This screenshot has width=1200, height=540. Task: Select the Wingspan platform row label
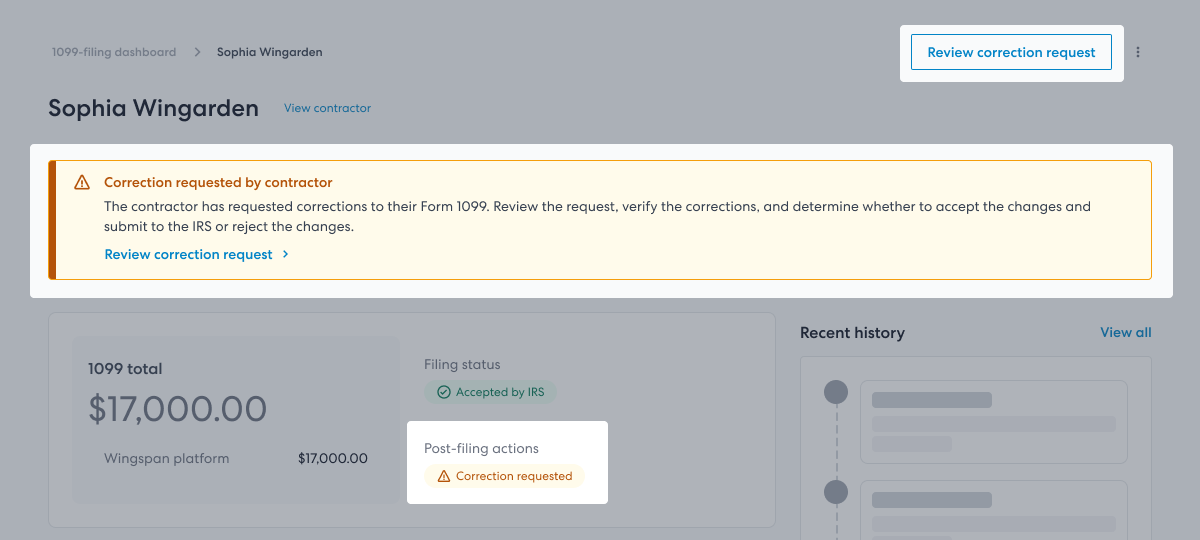pyautogui.click(x=167, y=459)
